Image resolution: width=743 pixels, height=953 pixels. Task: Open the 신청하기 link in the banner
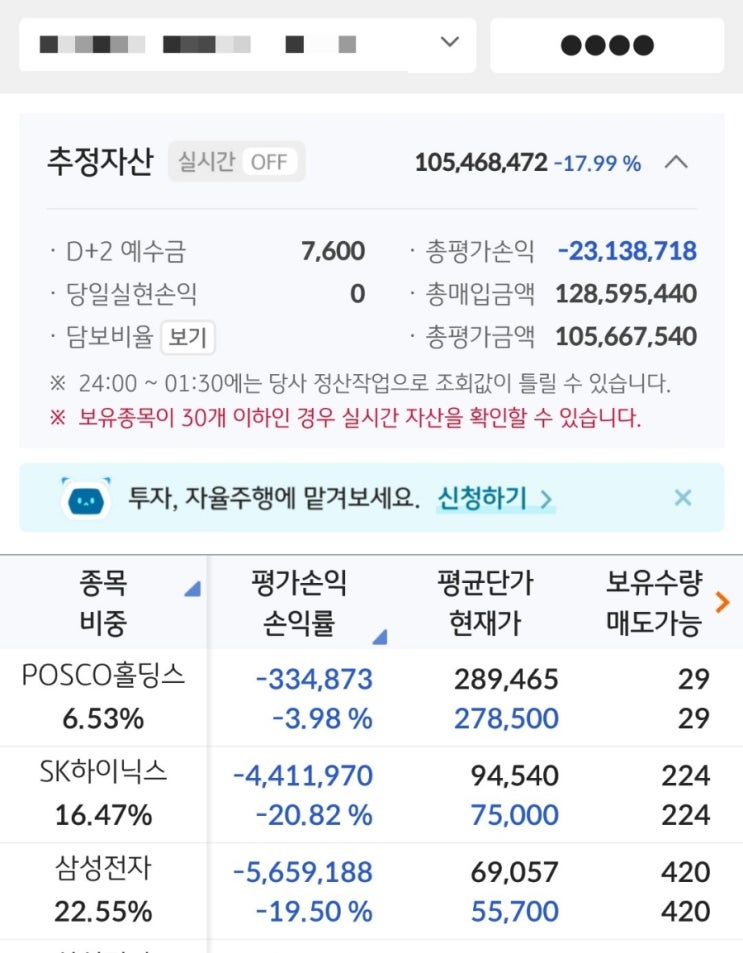pos(495,498)
